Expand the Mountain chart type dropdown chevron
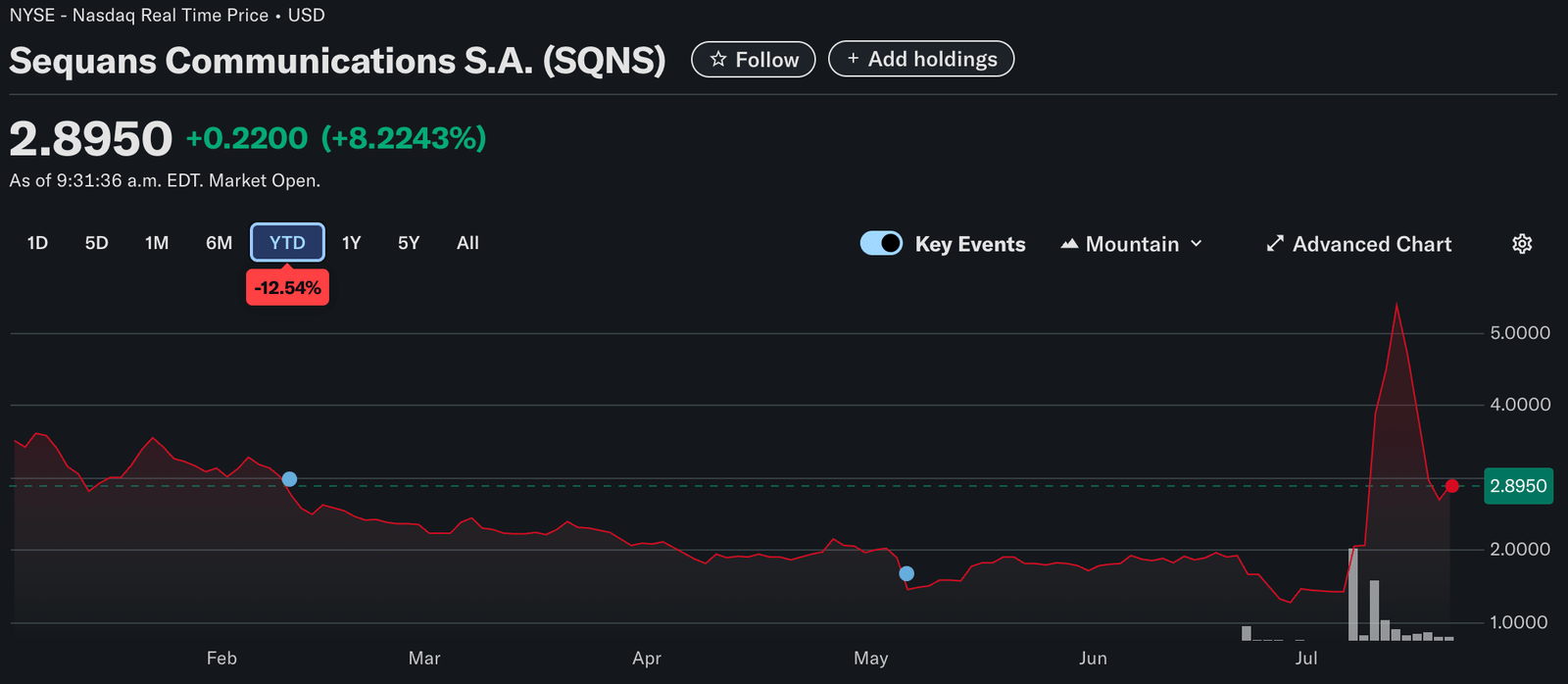This screenshot has height=684, width=1568. pos(1196,244)
